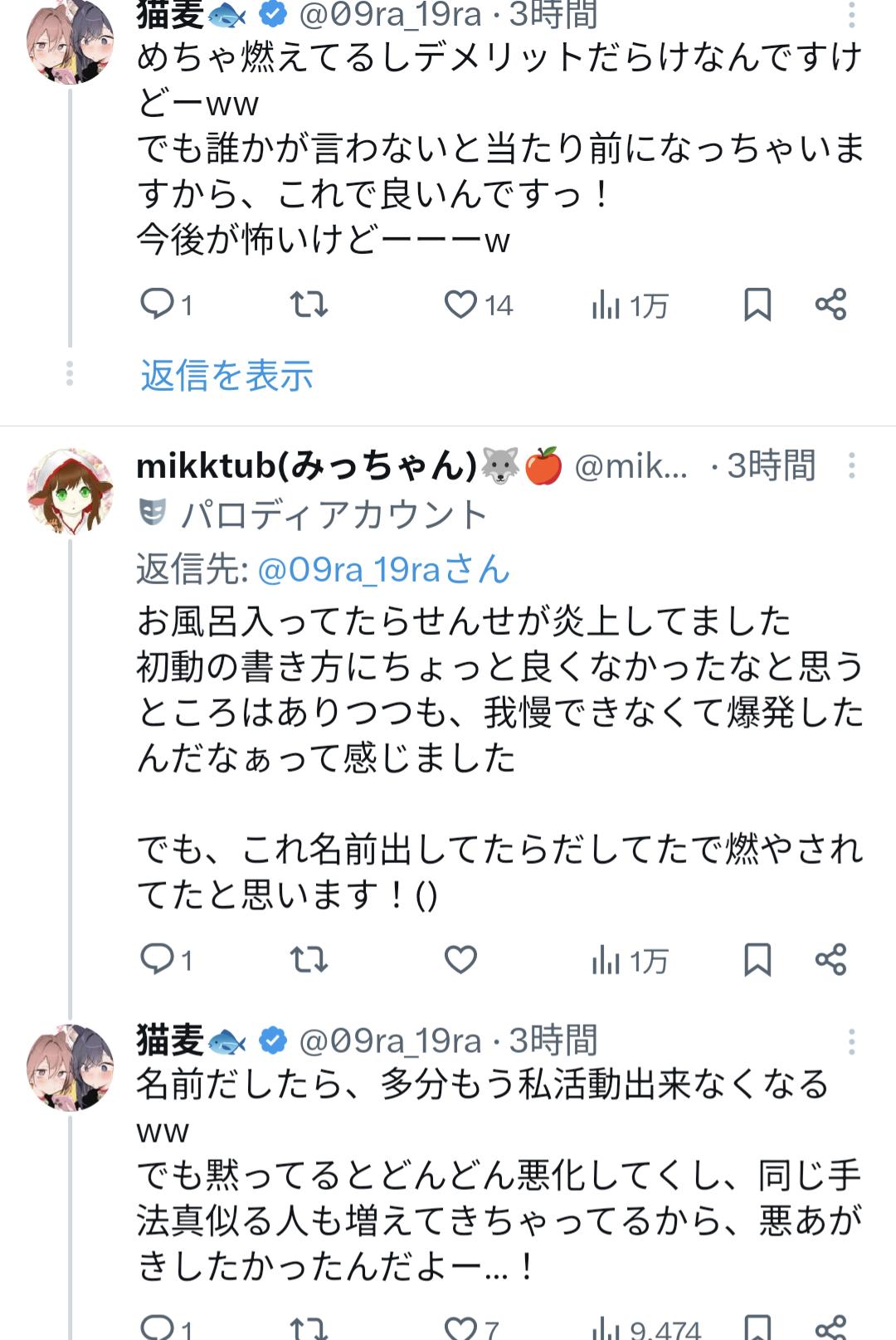Show hidden replies via 返信を表示

[x=226, y=376]
